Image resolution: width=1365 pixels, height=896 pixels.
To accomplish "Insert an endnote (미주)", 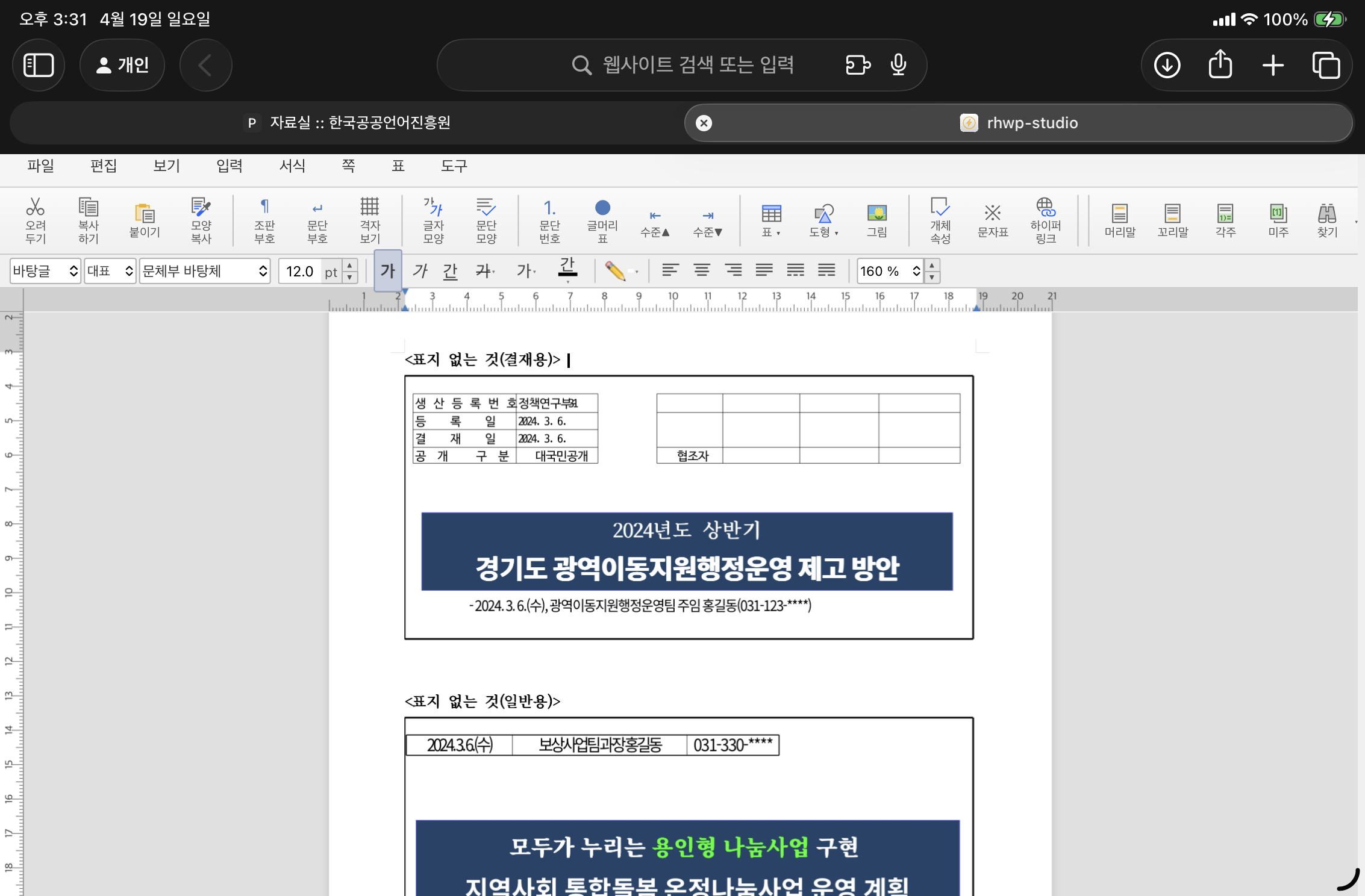I will 1278,220.
